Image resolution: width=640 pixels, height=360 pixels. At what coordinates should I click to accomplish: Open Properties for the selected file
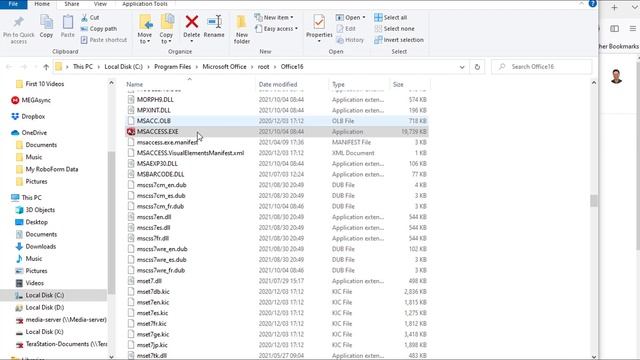[x=319, y=28]
